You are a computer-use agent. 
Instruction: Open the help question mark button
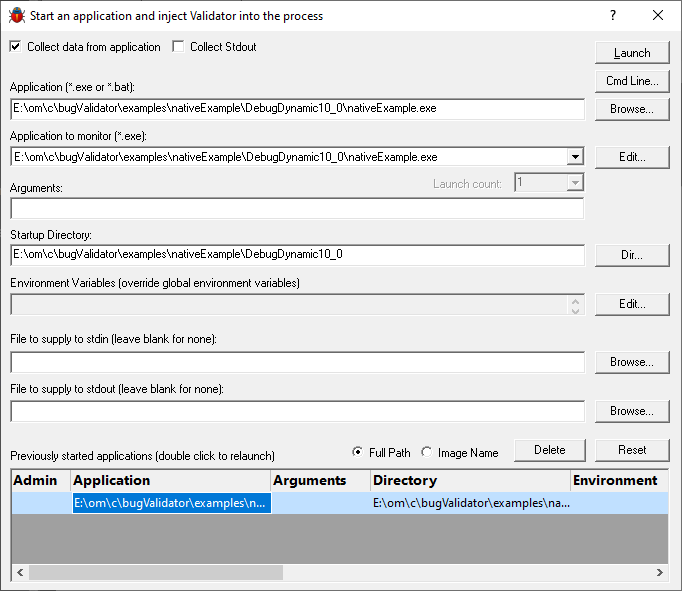pyautogui.click(x=613, y=15)
